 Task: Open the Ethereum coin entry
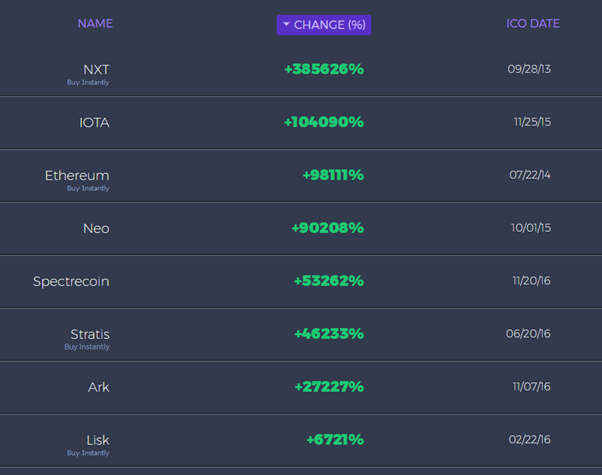click(x=77, y=175)
